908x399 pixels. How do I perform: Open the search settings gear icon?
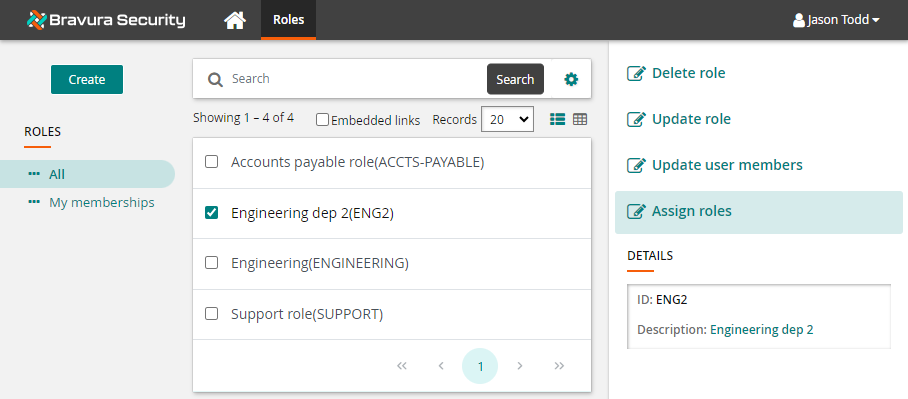[x=571, y=79]
